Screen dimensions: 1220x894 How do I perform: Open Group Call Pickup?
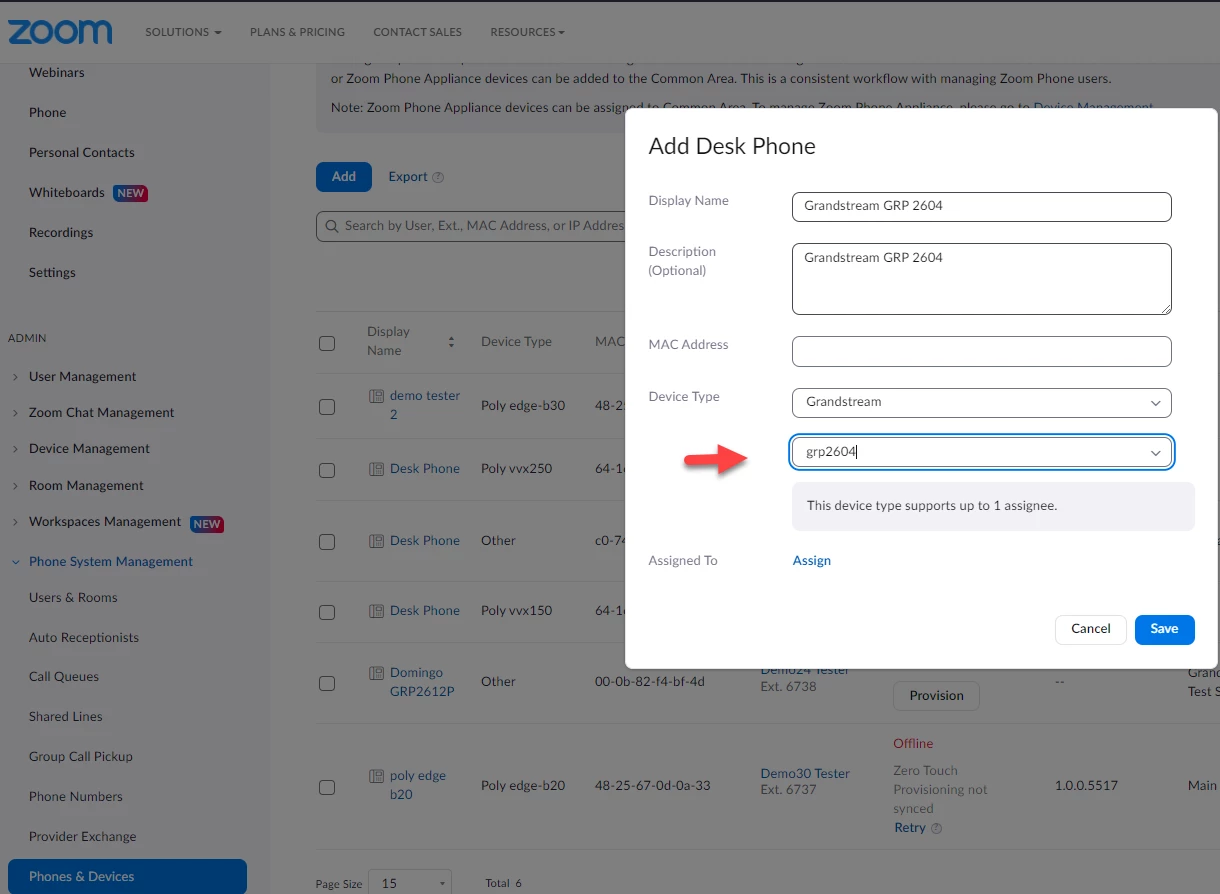(x=81, y=757)
